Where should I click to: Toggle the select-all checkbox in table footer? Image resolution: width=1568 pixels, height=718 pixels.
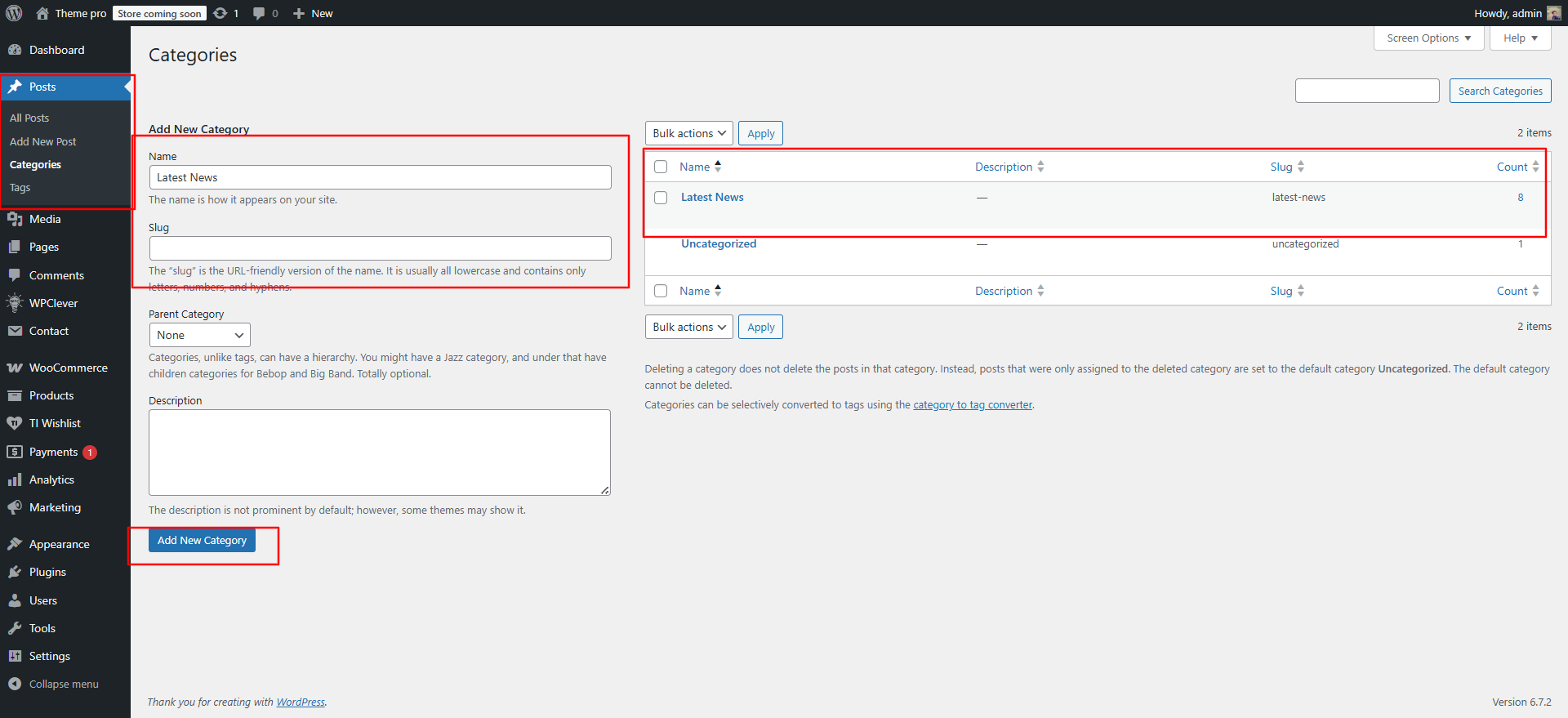661,291
